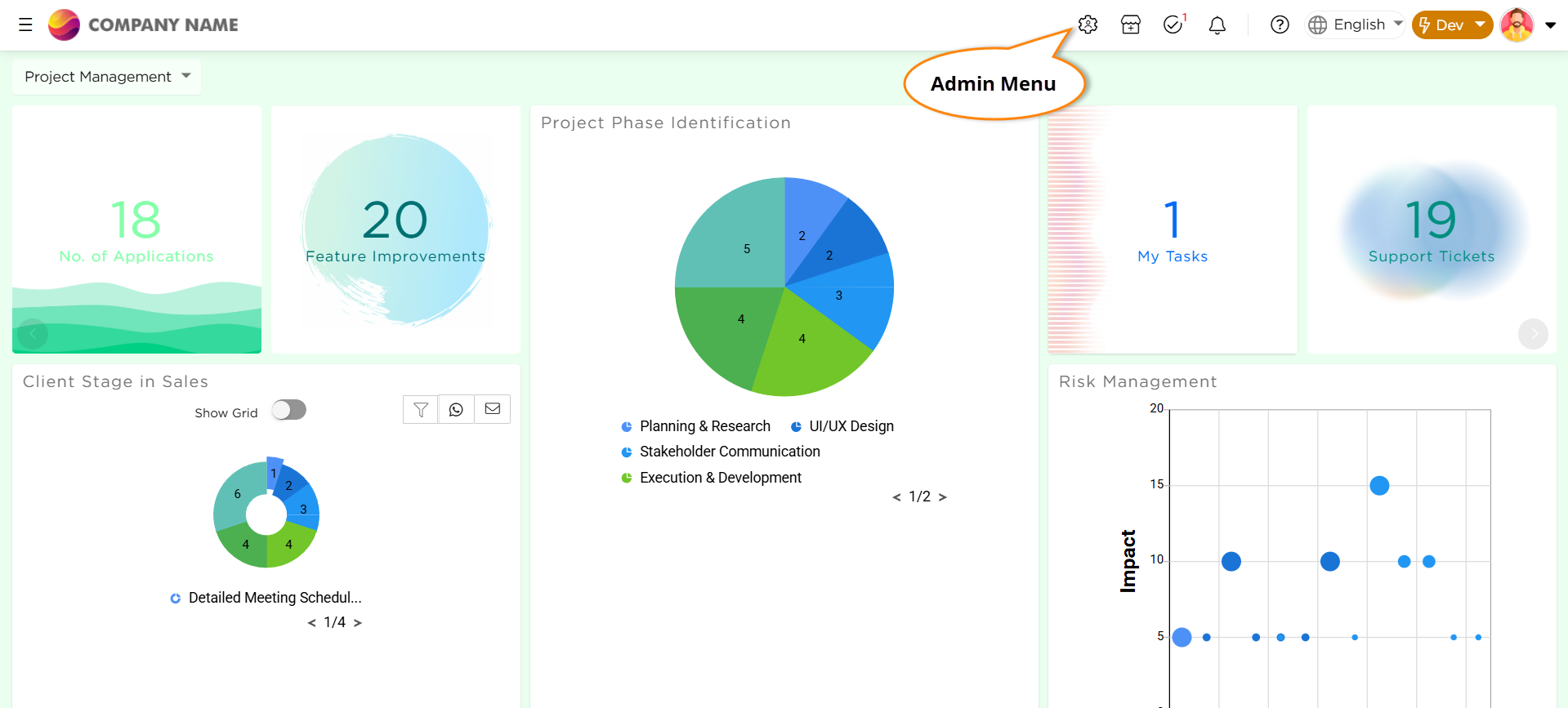
Task: Open the Admin Menu gear icon
Action: click(1088, 24)
